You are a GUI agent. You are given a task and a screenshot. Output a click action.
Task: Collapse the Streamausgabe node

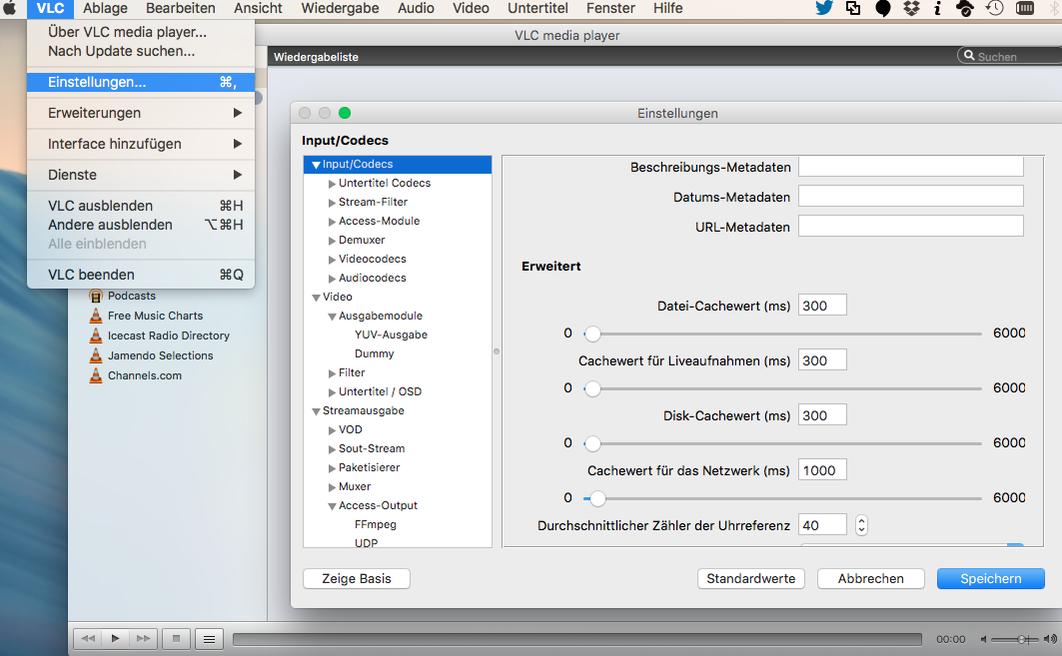316,411
